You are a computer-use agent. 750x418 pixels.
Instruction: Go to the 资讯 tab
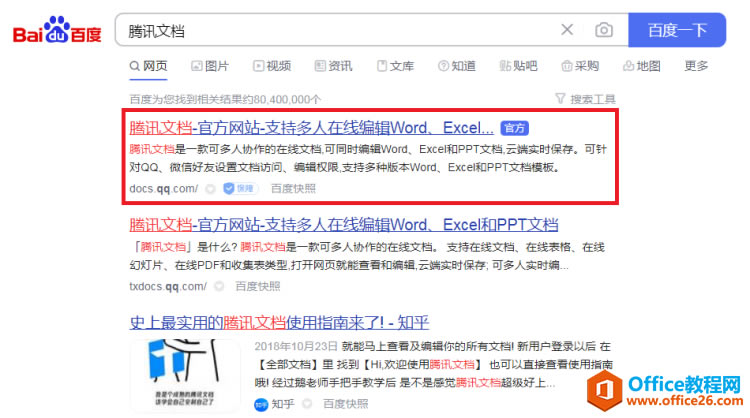(x=333, y=66)
